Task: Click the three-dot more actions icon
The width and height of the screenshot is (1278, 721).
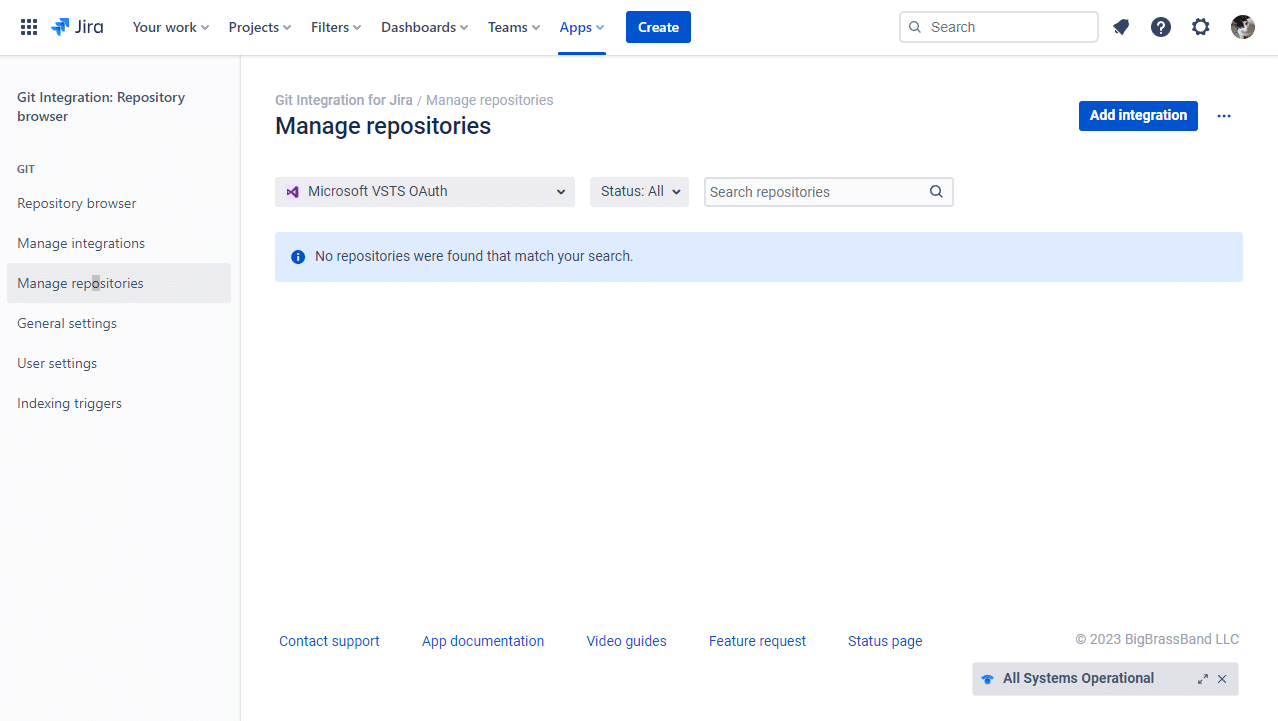Action: click(1224, 116)
